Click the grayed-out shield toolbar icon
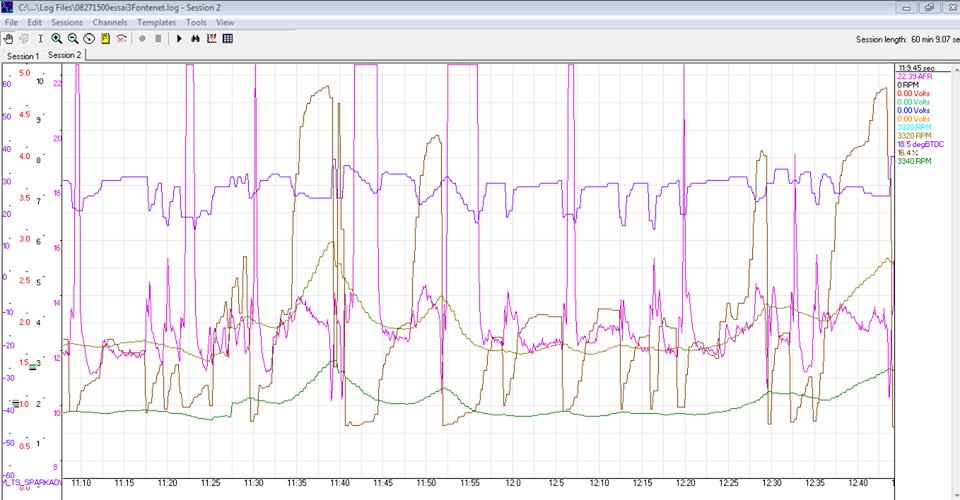Screen dimensions: 960x500 [x=24, y=39]
